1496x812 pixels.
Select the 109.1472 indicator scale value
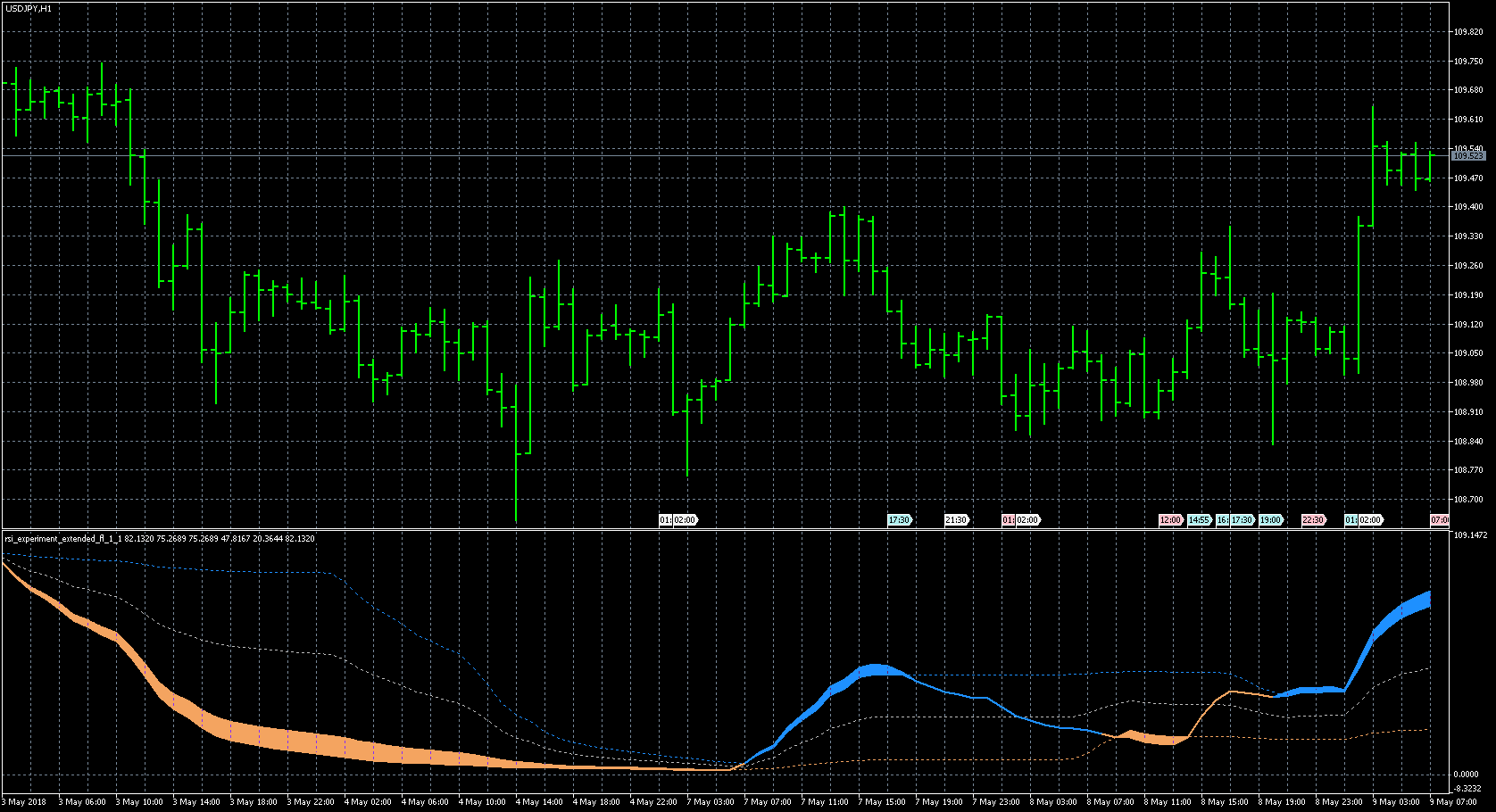pos(1470,535)
